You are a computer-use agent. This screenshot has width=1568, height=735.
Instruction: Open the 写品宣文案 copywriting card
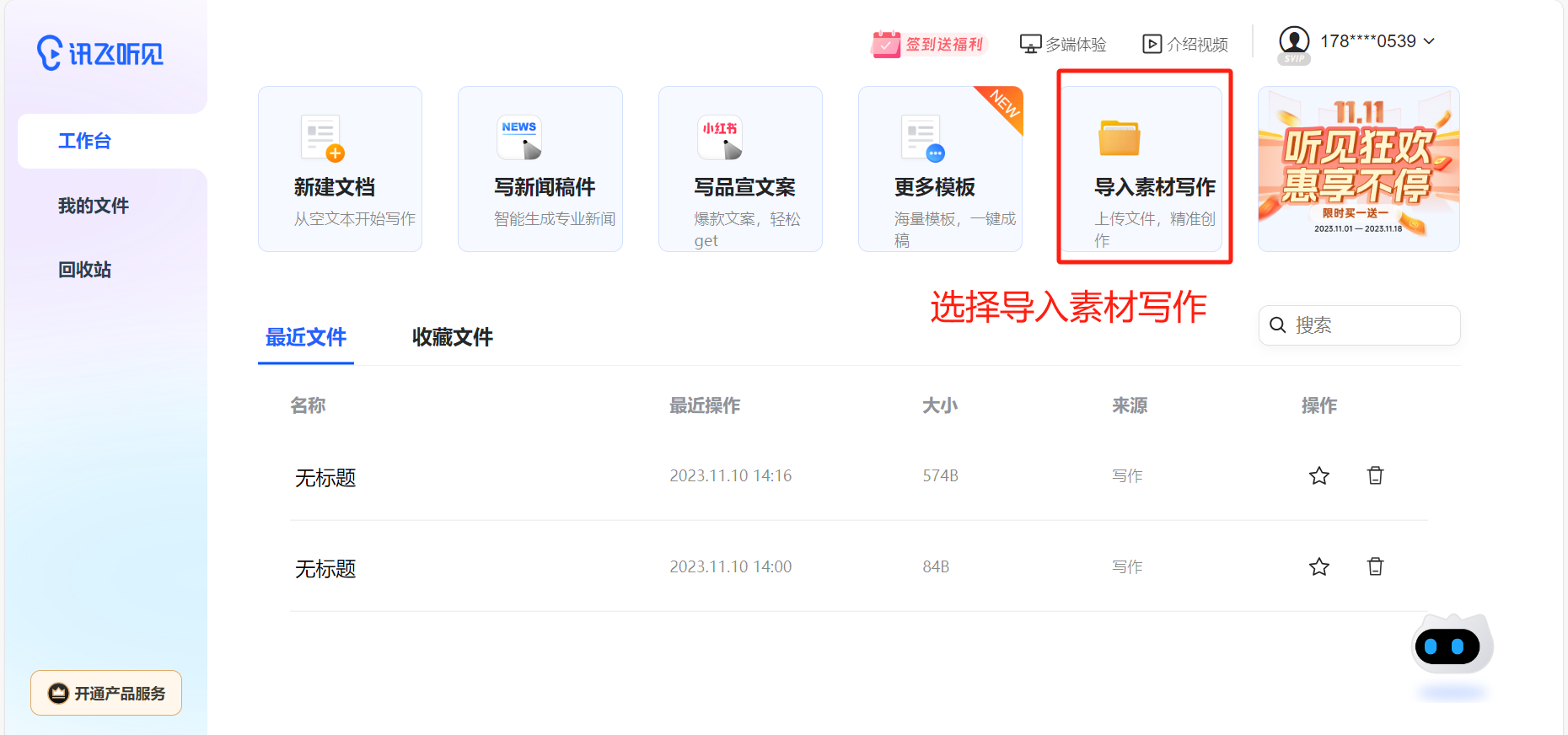click(x=740, y=169)
